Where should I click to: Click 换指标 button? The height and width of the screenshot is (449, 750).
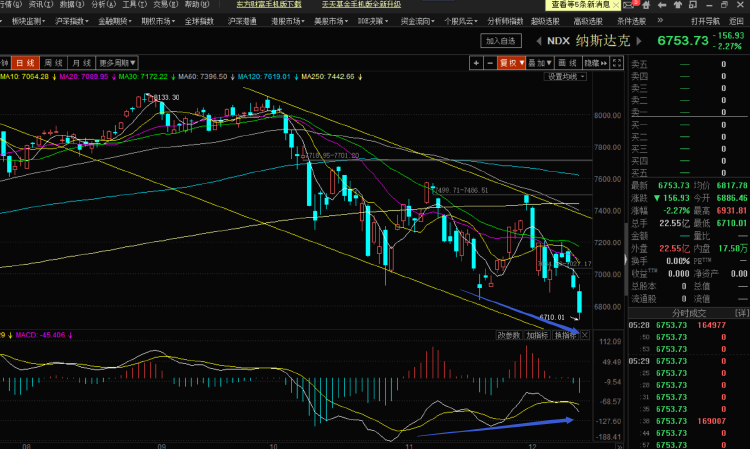point(565,335)
